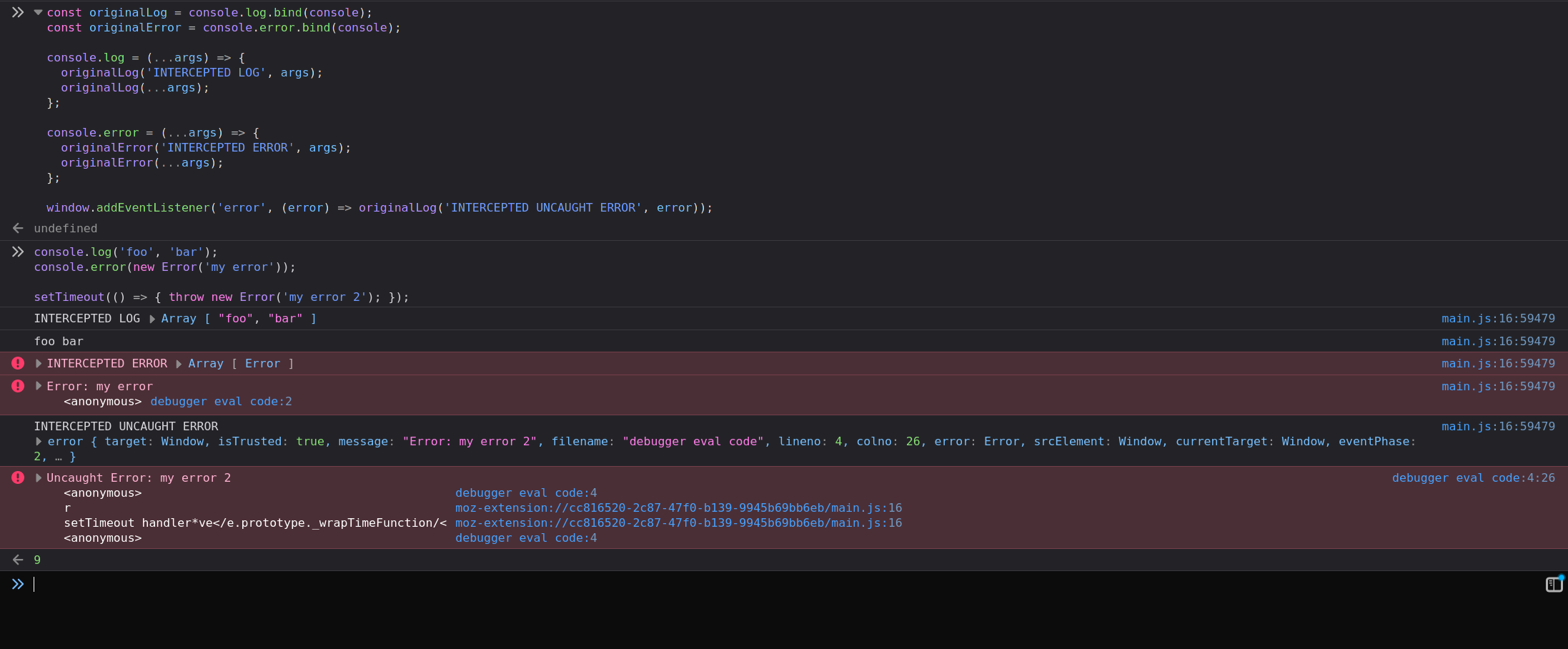Open first 'debugger eval code:4' stack frame link
This screenshot has width=1568, height=649.
pos(526,493)
